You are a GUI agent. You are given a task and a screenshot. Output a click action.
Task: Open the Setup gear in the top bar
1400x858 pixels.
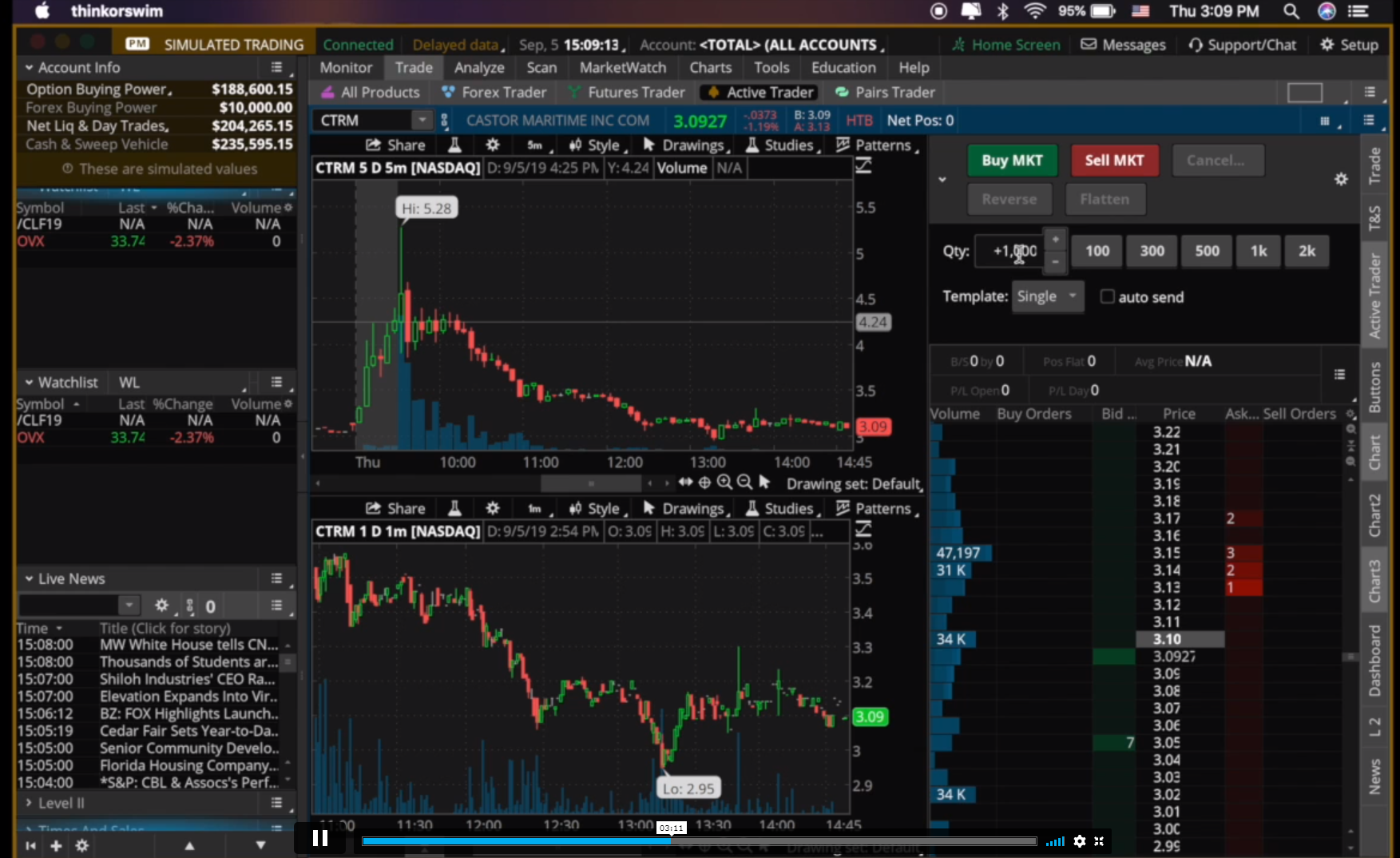(1349, 45)
